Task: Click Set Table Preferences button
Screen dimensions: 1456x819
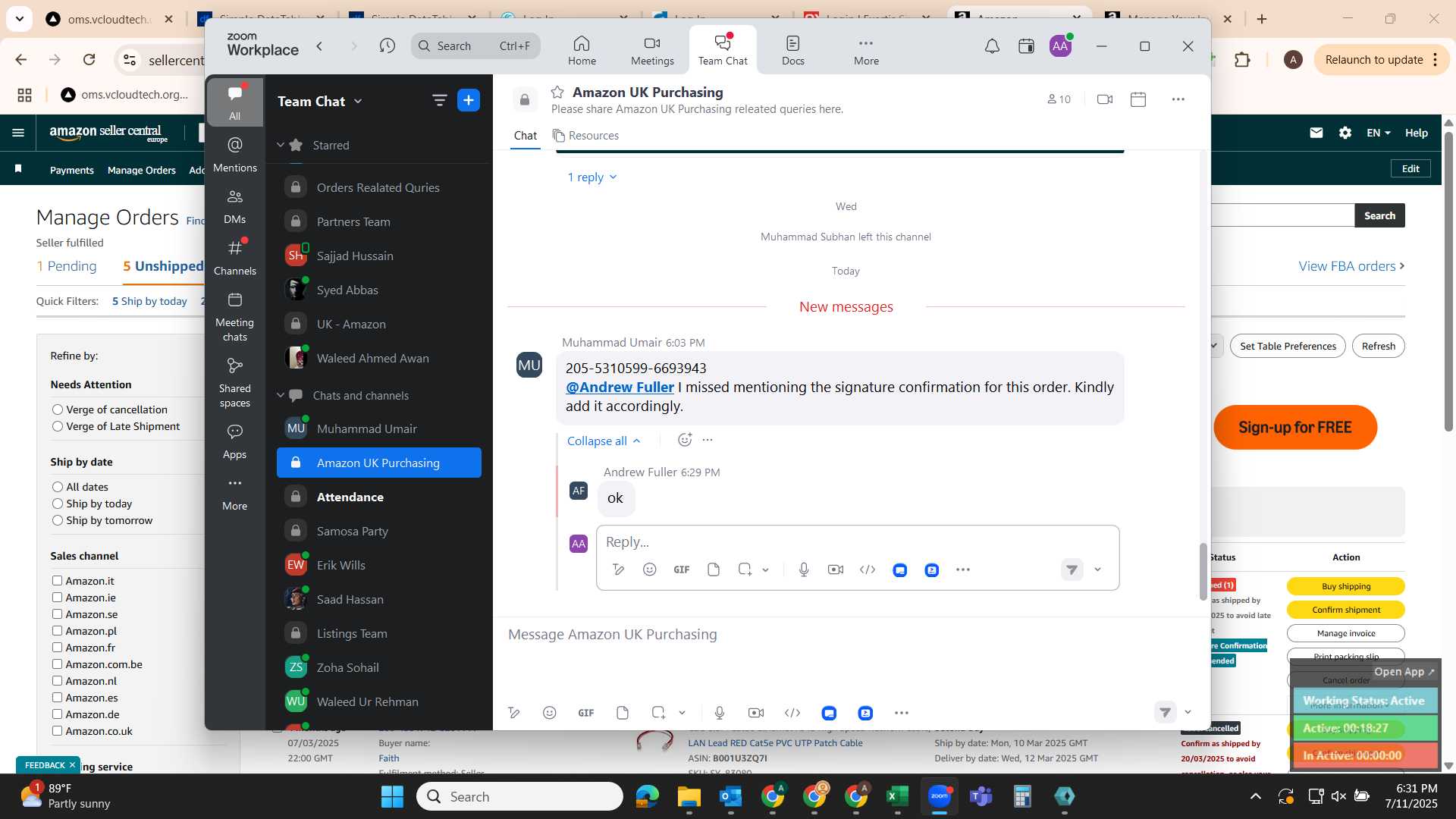Action: click(x=1288, y=346)
